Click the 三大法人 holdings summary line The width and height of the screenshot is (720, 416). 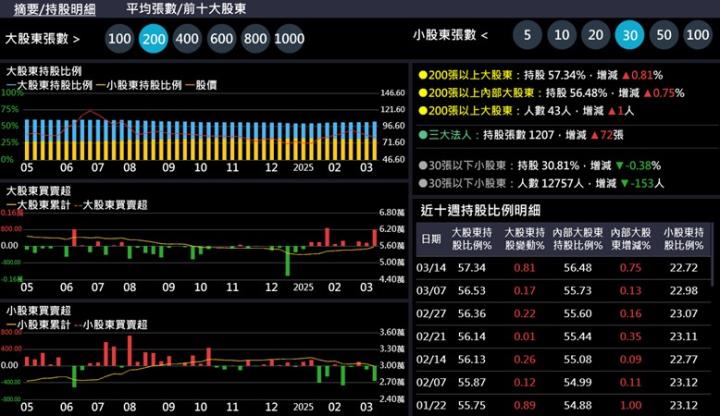pos(525,134)
